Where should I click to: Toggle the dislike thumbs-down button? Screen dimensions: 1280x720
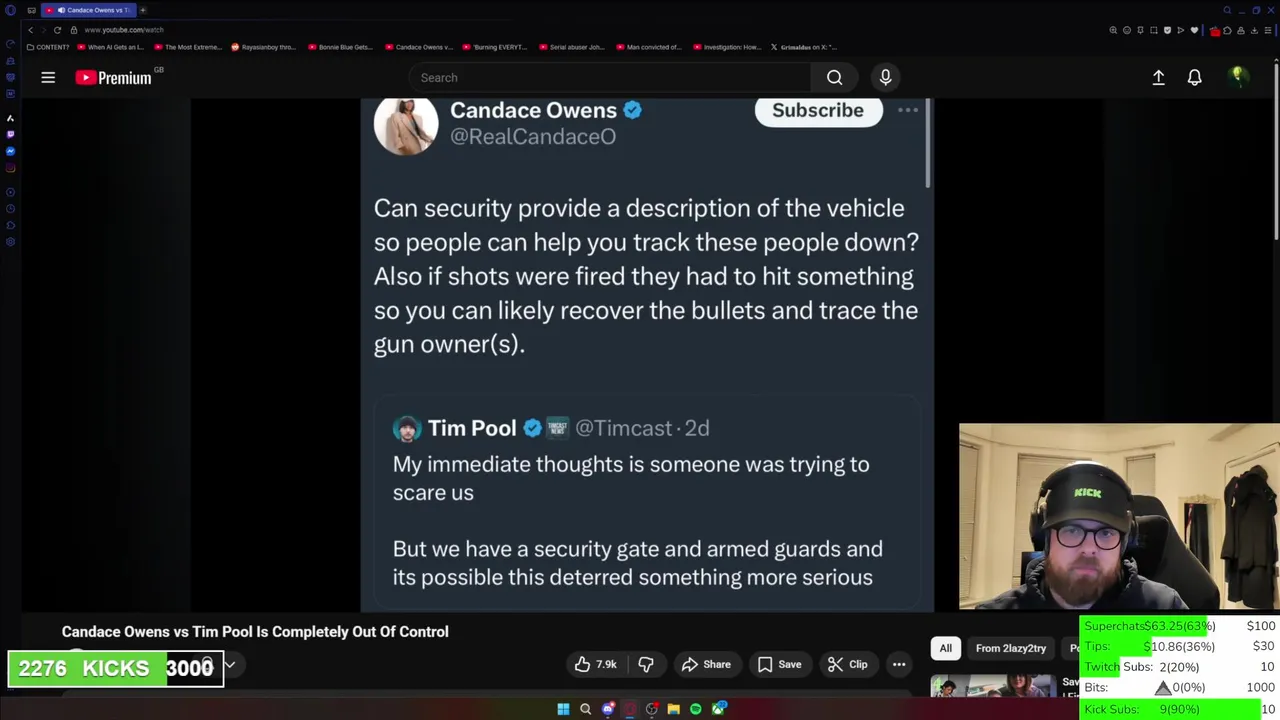coord(646,664)
